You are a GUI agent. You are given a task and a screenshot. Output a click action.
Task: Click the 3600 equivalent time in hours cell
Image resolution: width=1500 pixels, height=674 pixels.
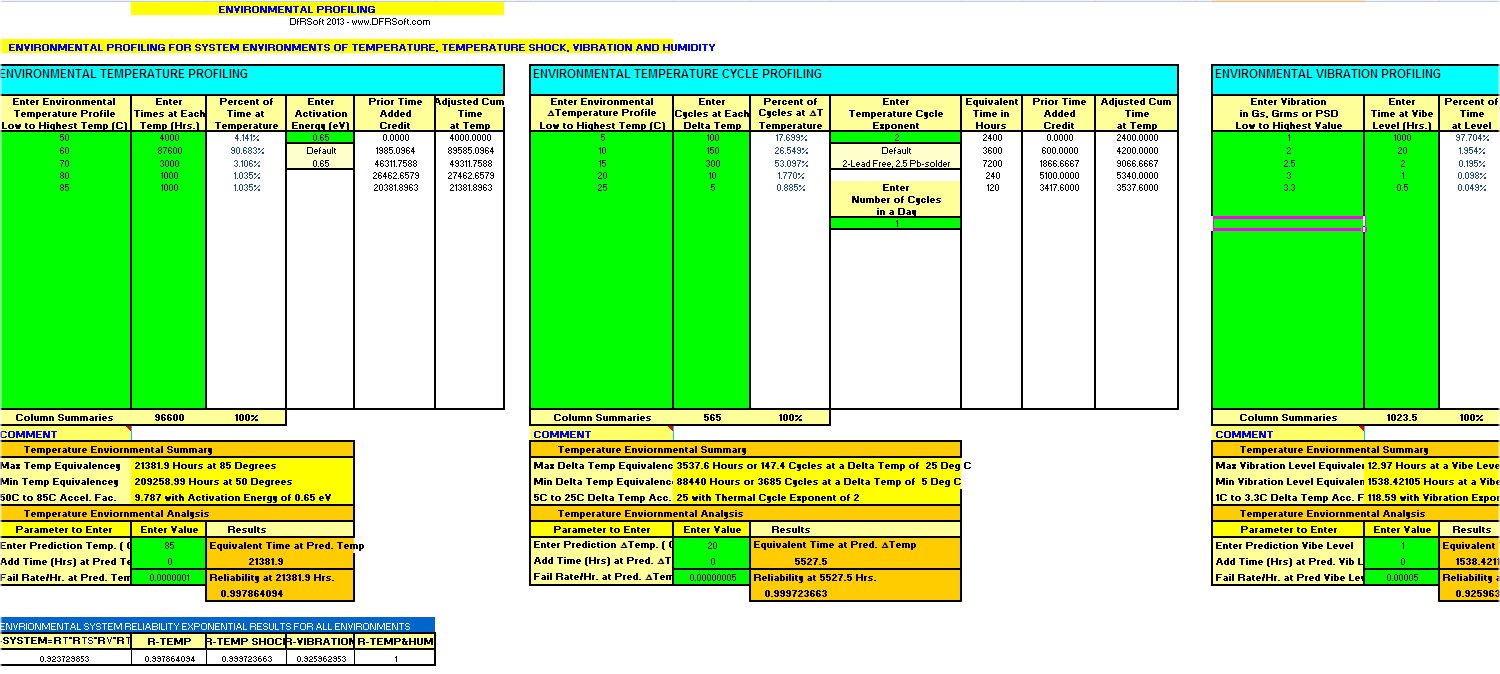pos(991,150)
